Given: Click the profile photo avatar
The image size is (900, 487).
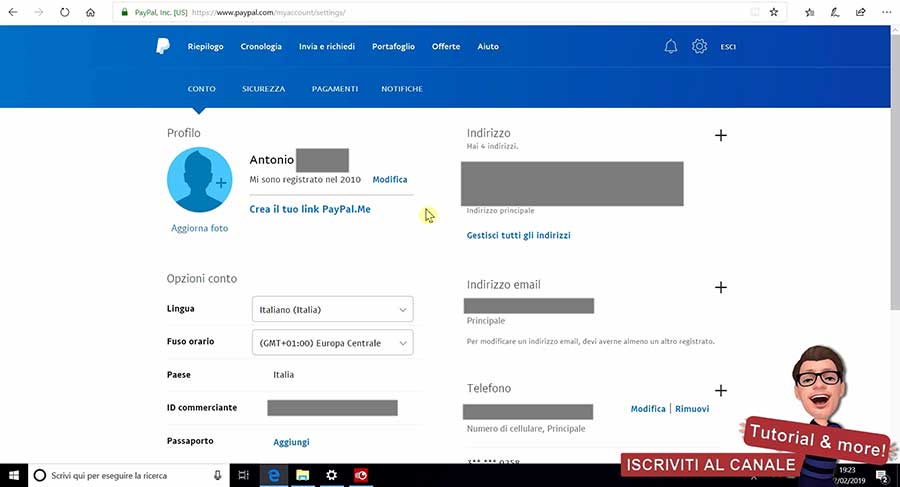Looking at the screenshot, I should point(199,180).
